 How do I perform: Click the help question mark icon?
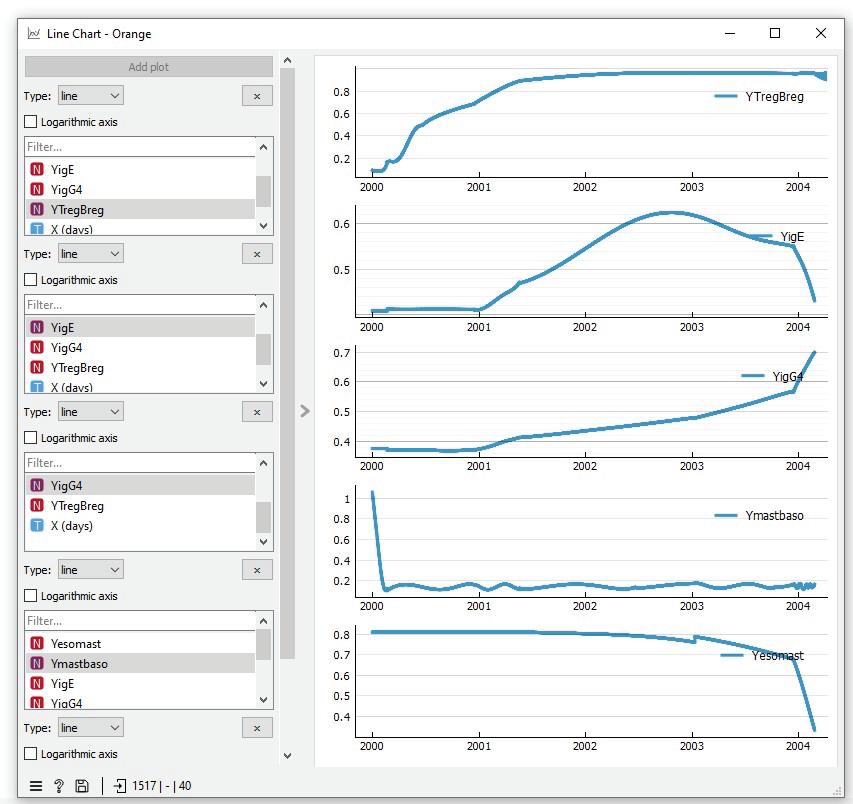coord(58,786)
